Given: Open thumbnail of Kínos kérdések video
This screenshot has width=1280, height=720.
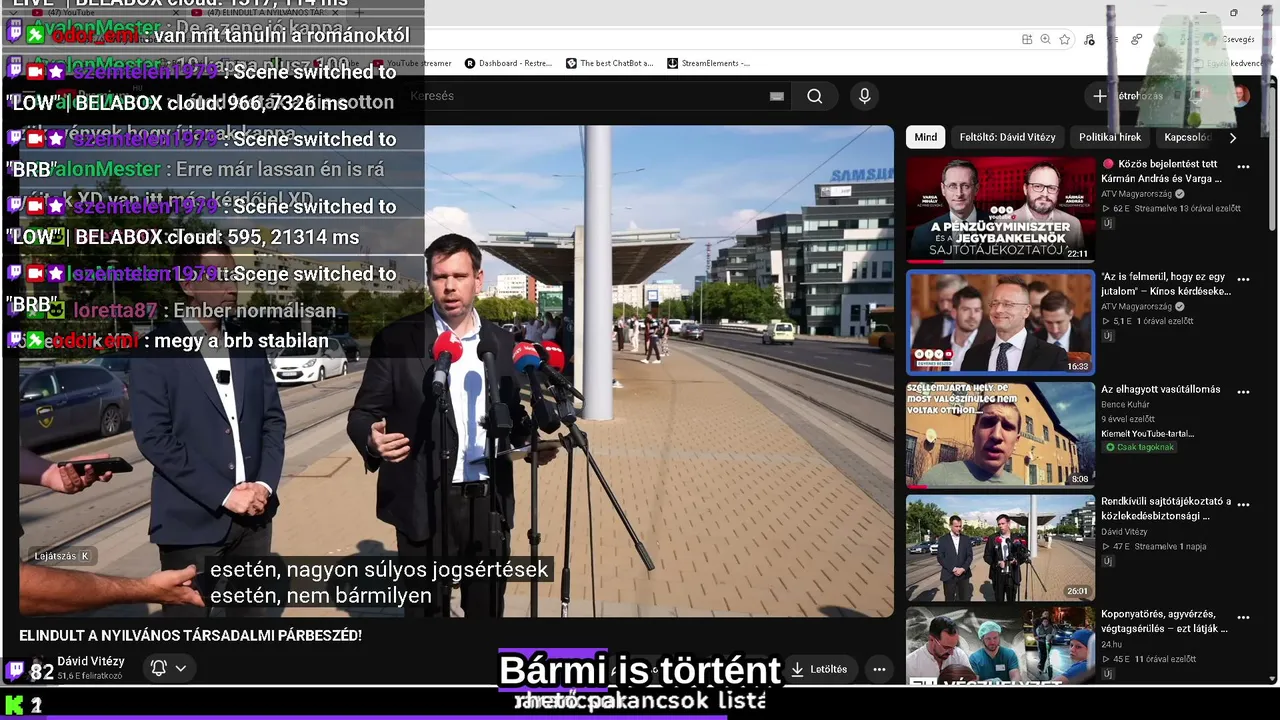Looking at the screenshot, I should [1000, 322].
